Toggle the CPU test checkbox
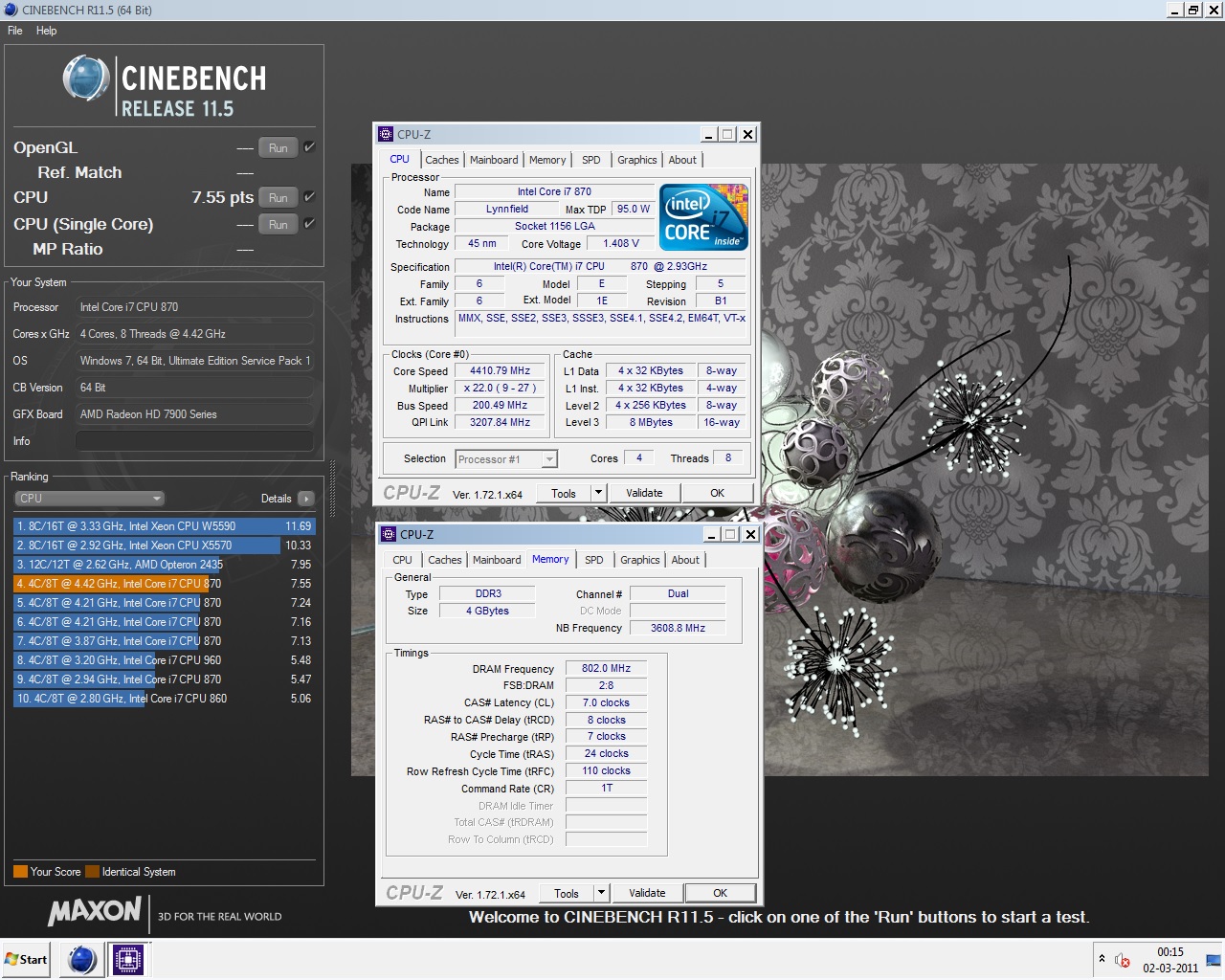This screenshot has height=980, width=1225. 309,197
